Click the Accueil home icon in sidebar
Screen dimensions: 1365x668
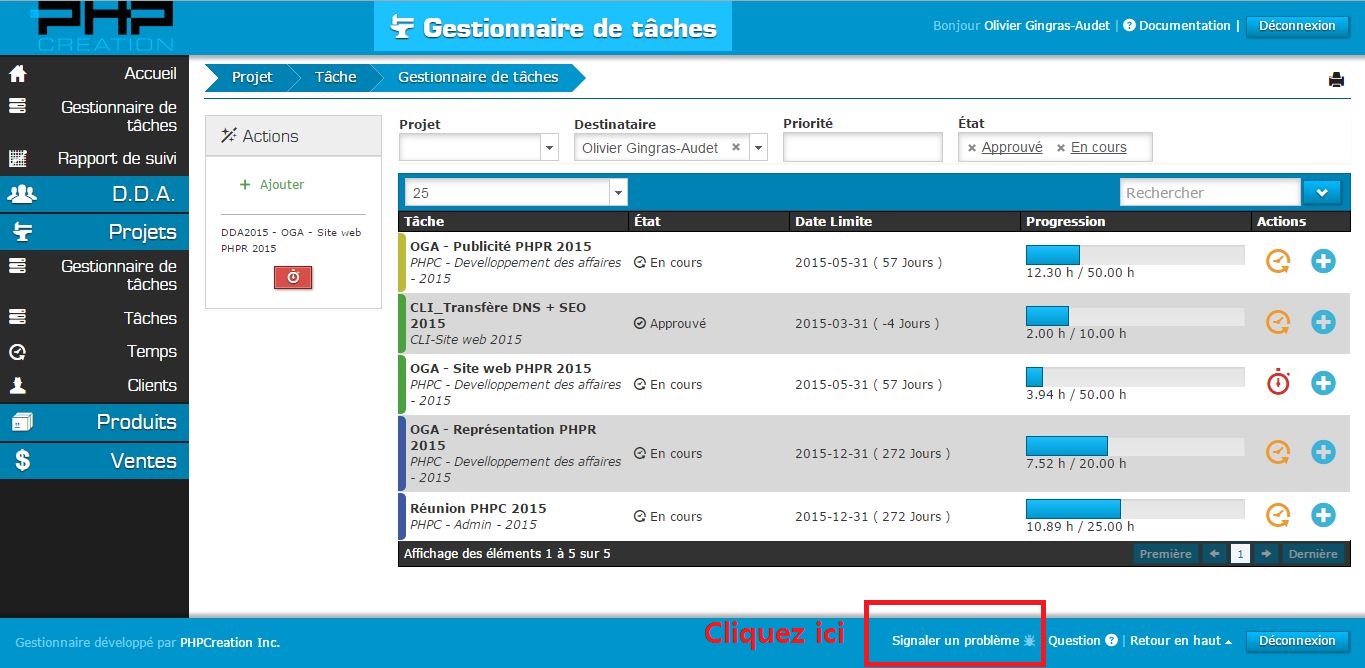pos(18,74)
